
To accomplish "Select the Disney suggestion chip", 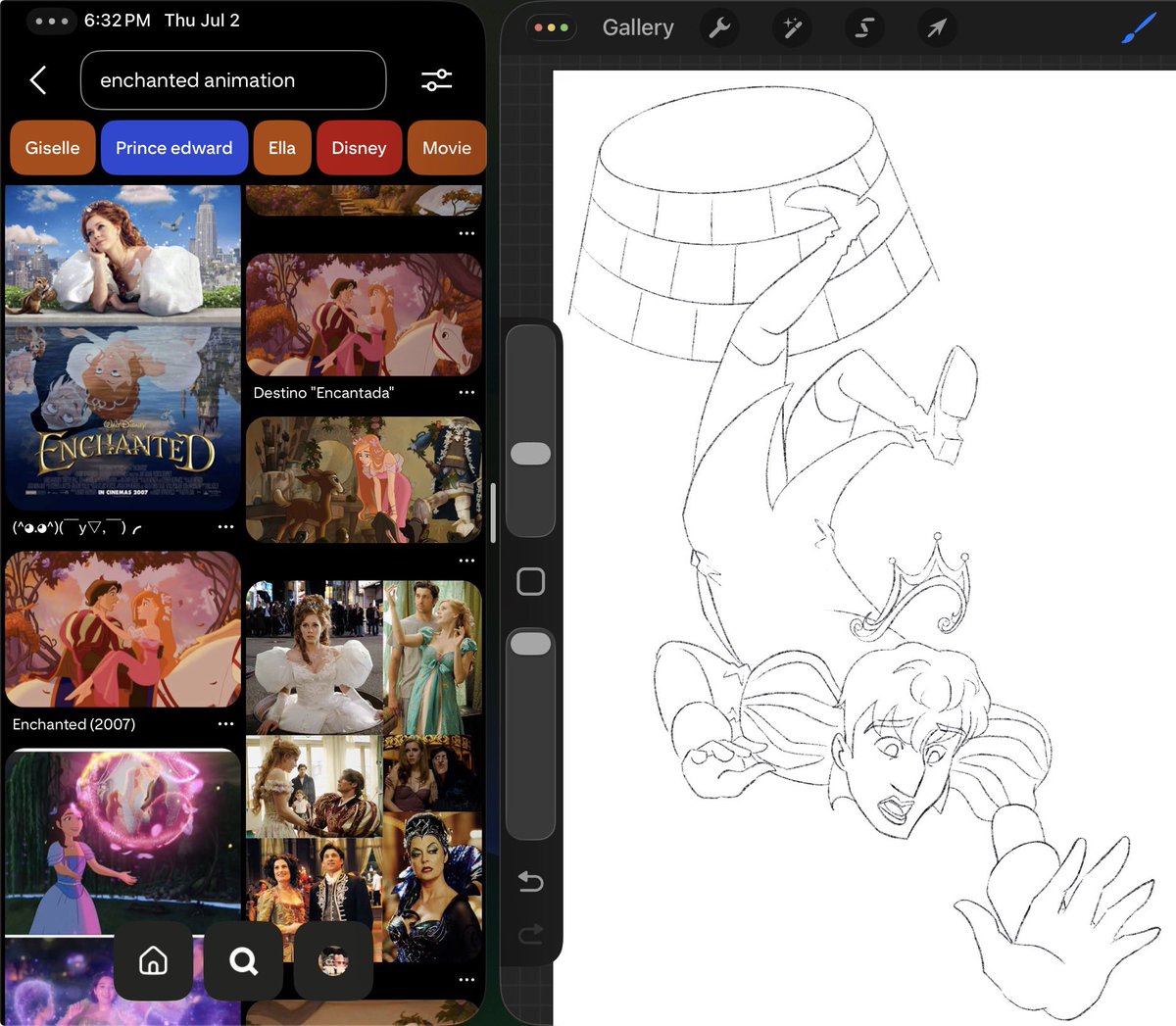I will click(x=359, y=148).
